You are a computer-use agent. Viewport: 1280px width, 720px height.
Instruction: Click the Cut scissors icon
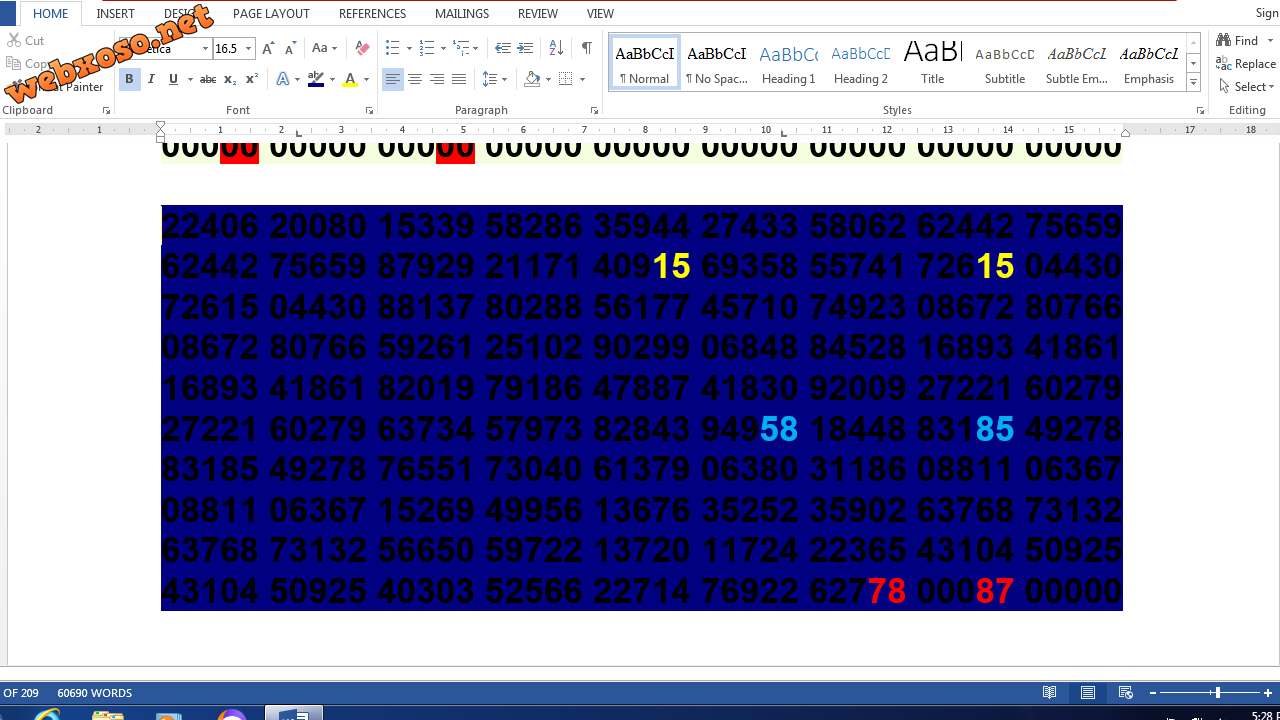(x=14, y=41)
